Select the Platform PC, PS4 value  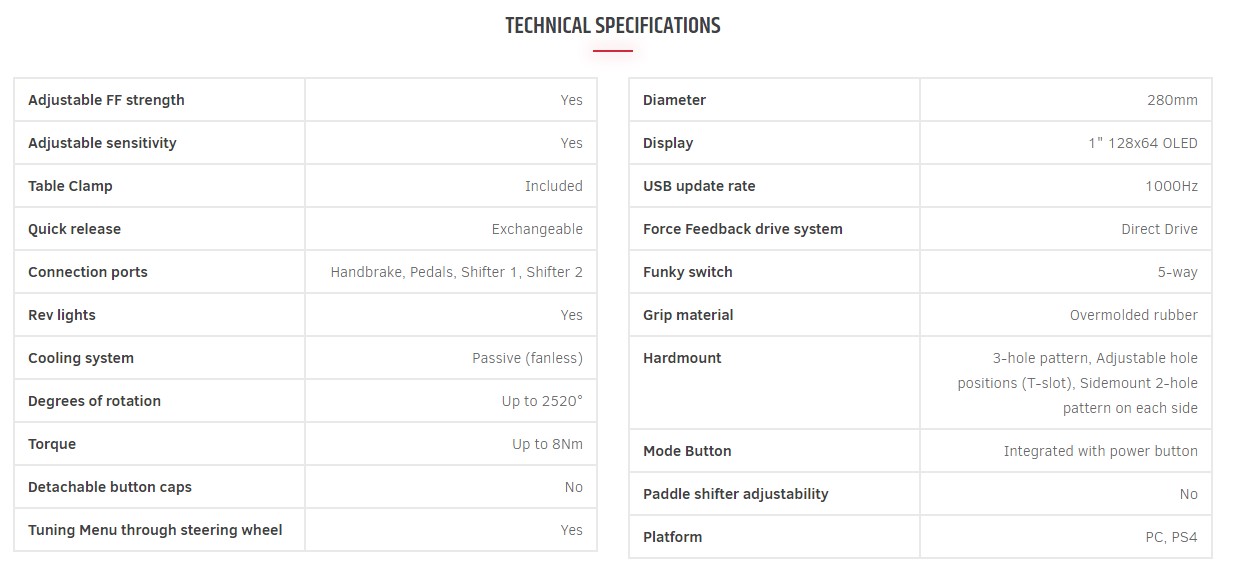click(1172, 537)
